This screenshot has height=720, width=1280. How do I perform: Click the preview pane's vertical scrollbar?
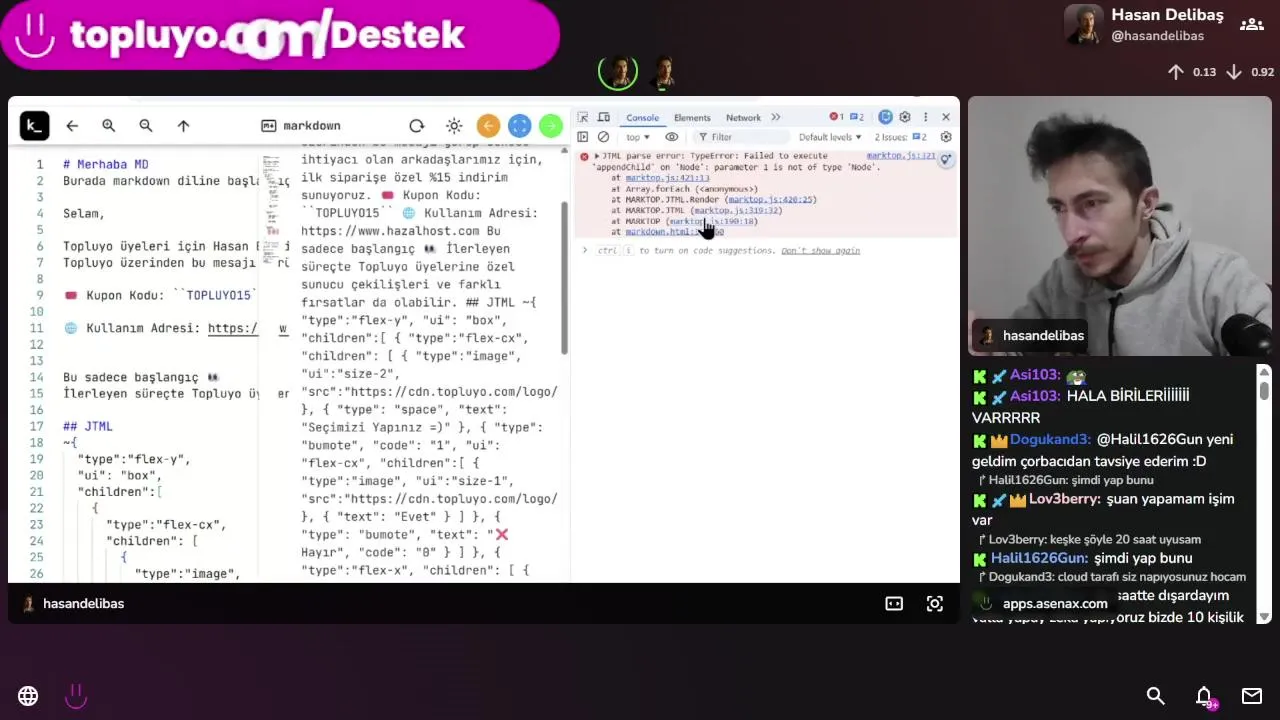click(x=565, y=278)
